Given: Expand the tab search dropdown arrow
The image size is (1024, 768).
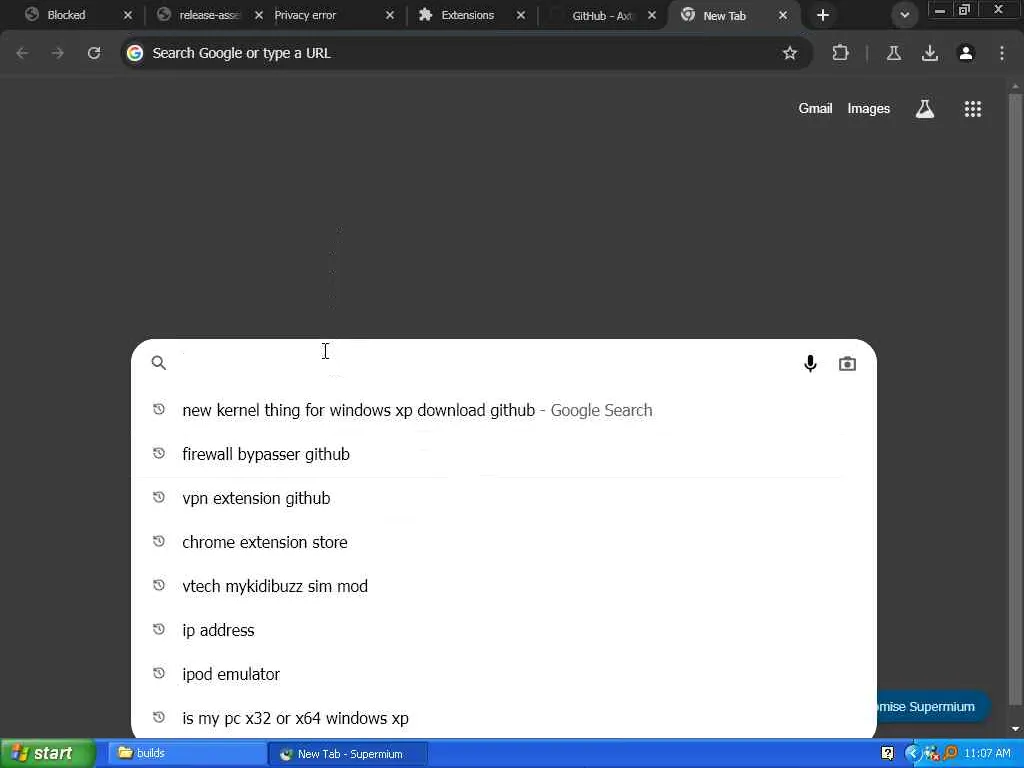Looking at the screenshot, I should click(x=904, y=15).
